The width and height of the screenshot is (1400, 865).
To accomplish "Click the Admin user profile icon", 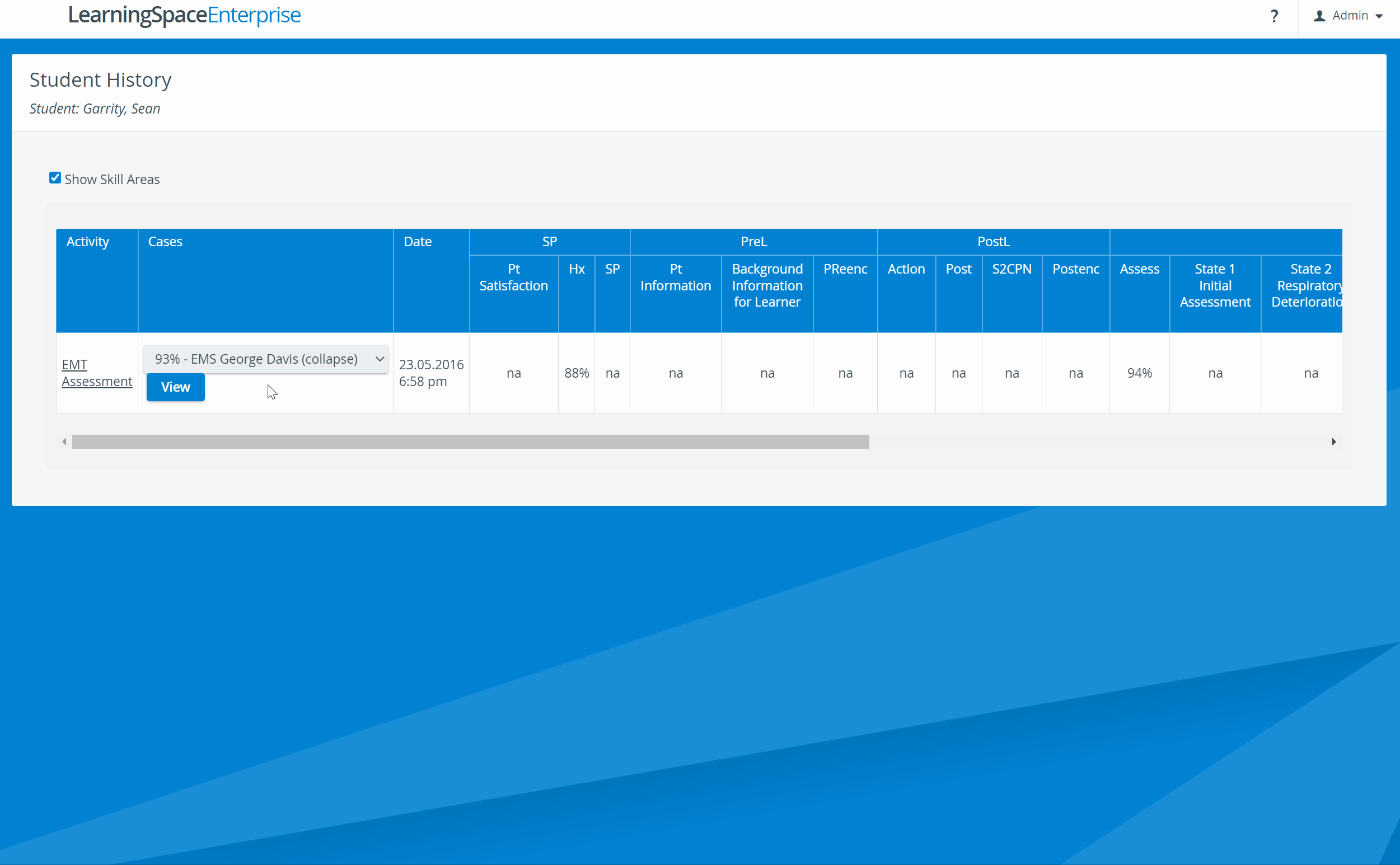I will coord(1319,16).
